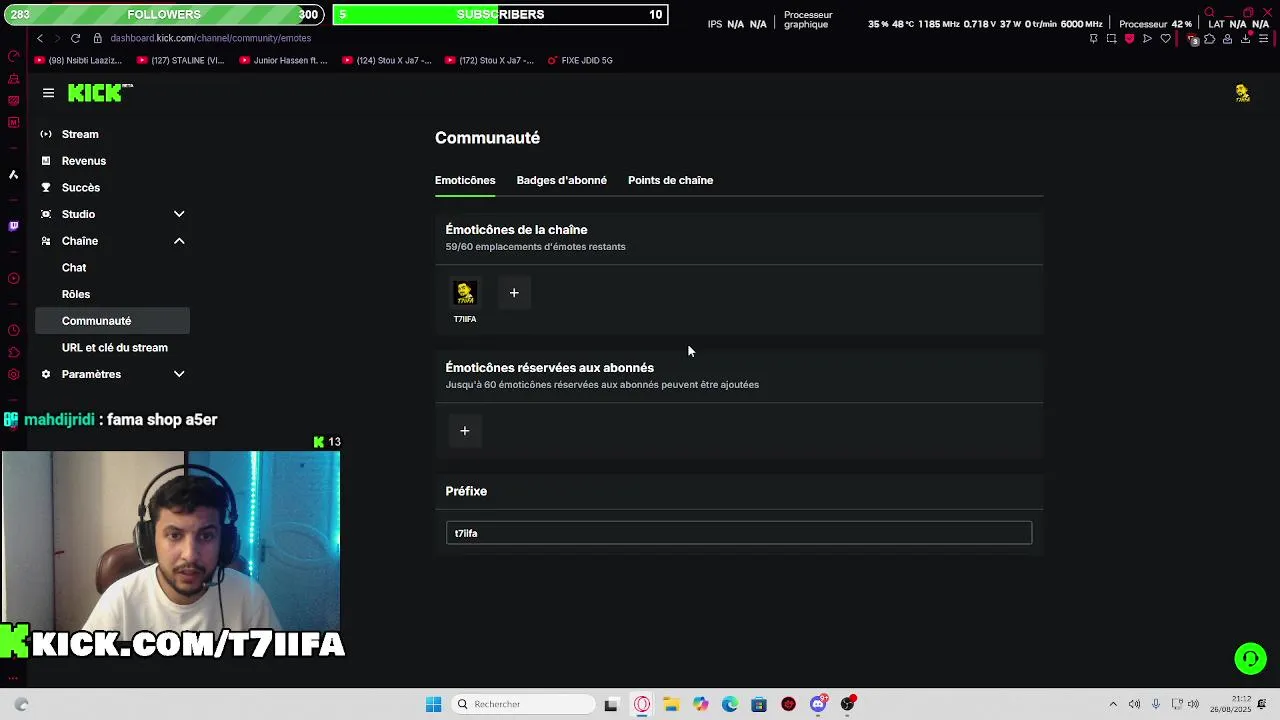
Task: Open OBS Studio from taskbar
Action: (x=848, y=704)
